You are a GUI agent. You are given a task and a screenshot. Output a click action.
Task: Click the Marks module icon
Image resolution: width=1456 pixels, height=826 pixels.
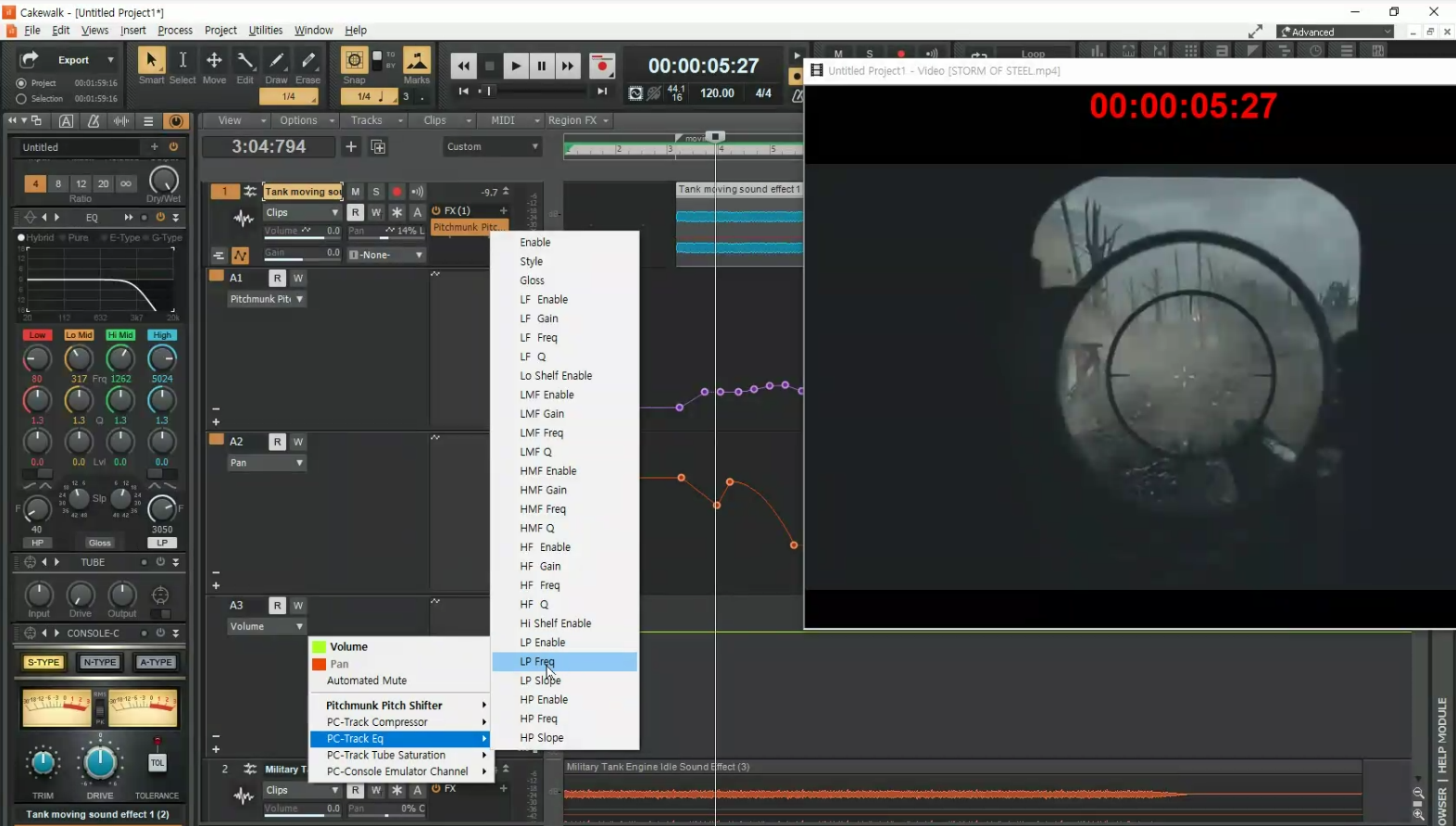tap(417, 61)
